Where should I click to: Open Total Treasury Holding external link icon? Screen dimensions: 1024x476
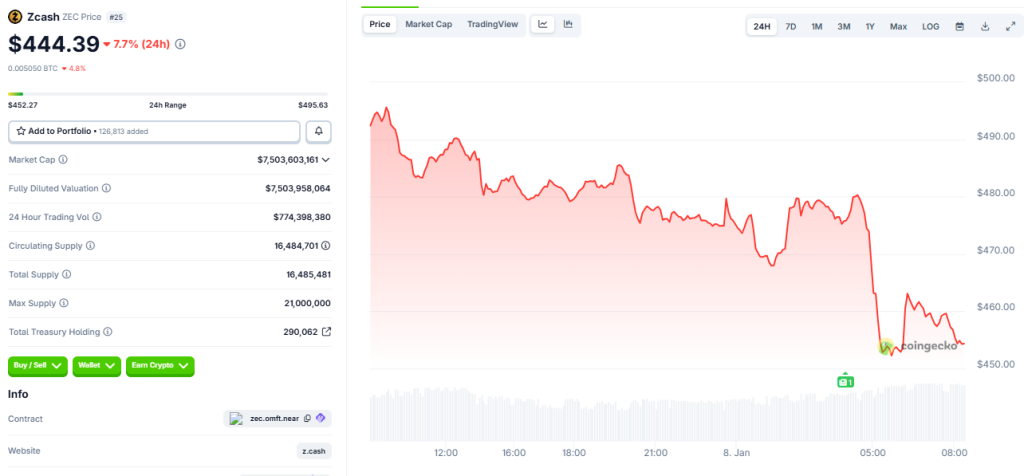click(x=325, y=331)
